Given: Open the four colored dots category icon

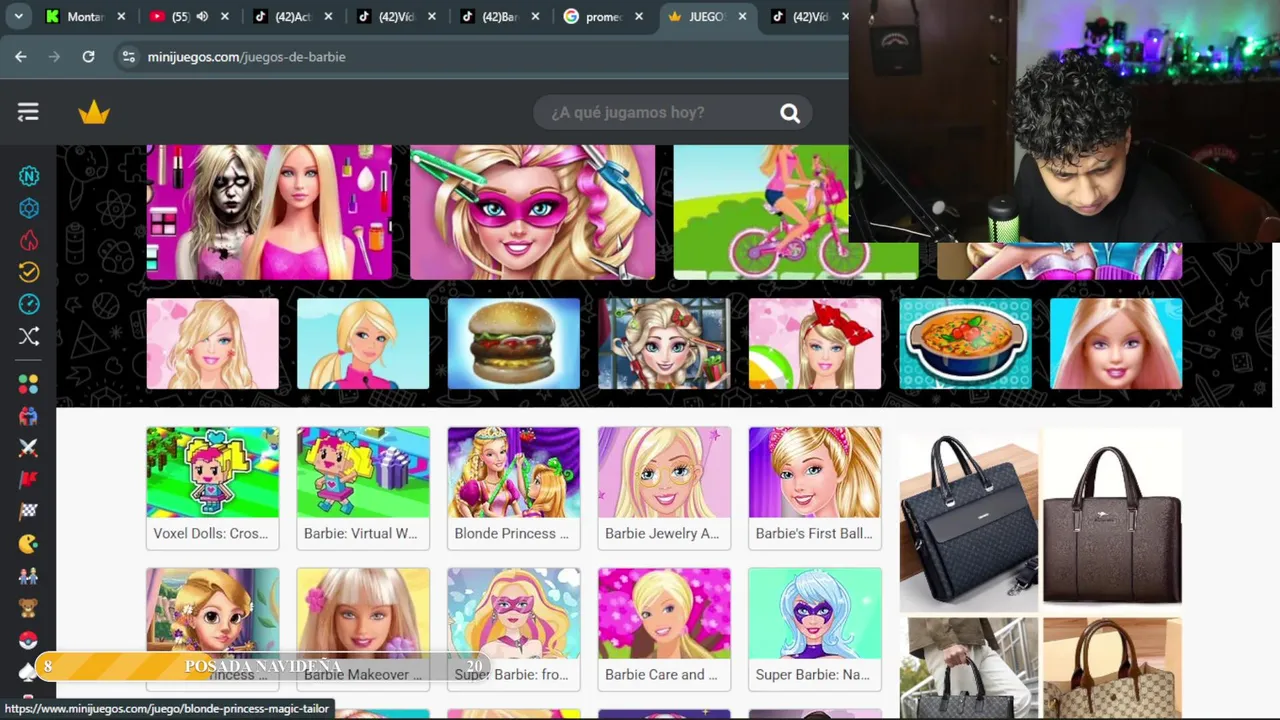Looking at the screenshot, I should point(29,384).
